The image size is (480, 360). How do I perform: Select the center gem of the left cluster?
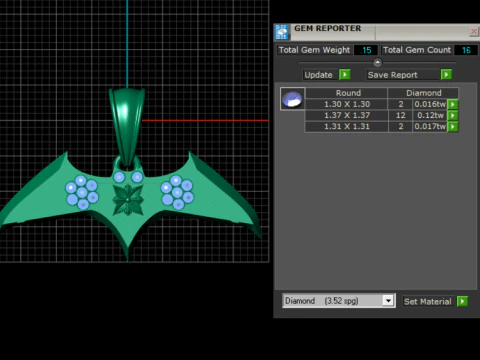82,192
